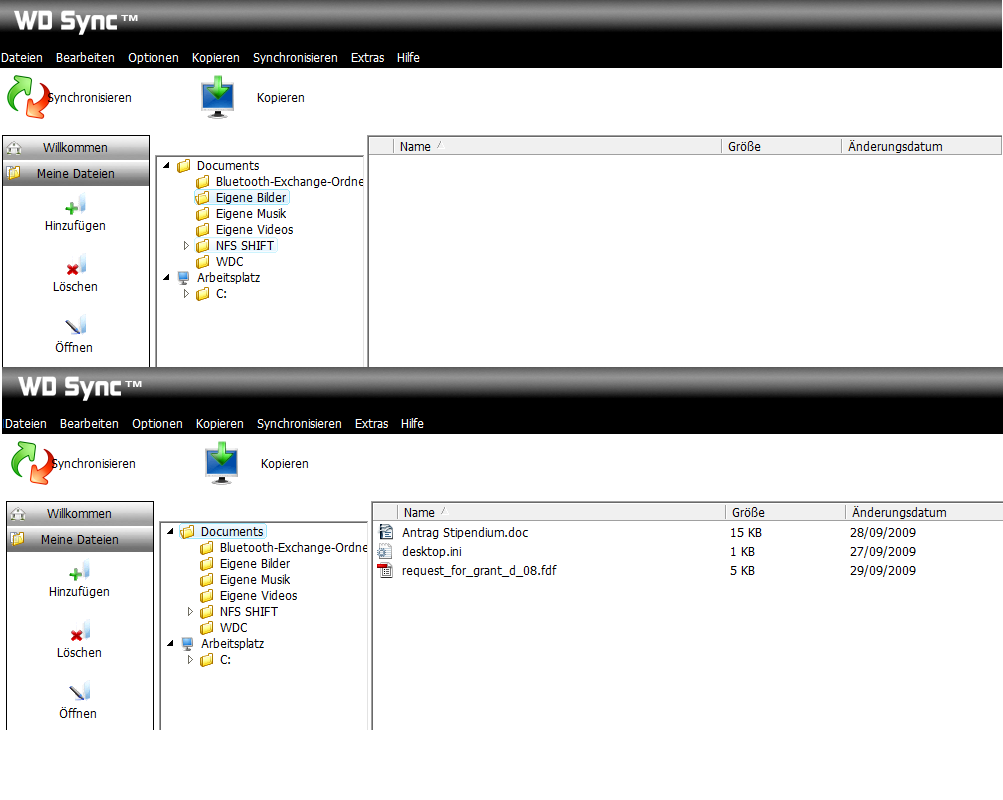Image resolution: width=1003 pixels, height=800 pixels.
Task: Click Arbeitsplatz computer icon in bottom tree
Action: 187,643
